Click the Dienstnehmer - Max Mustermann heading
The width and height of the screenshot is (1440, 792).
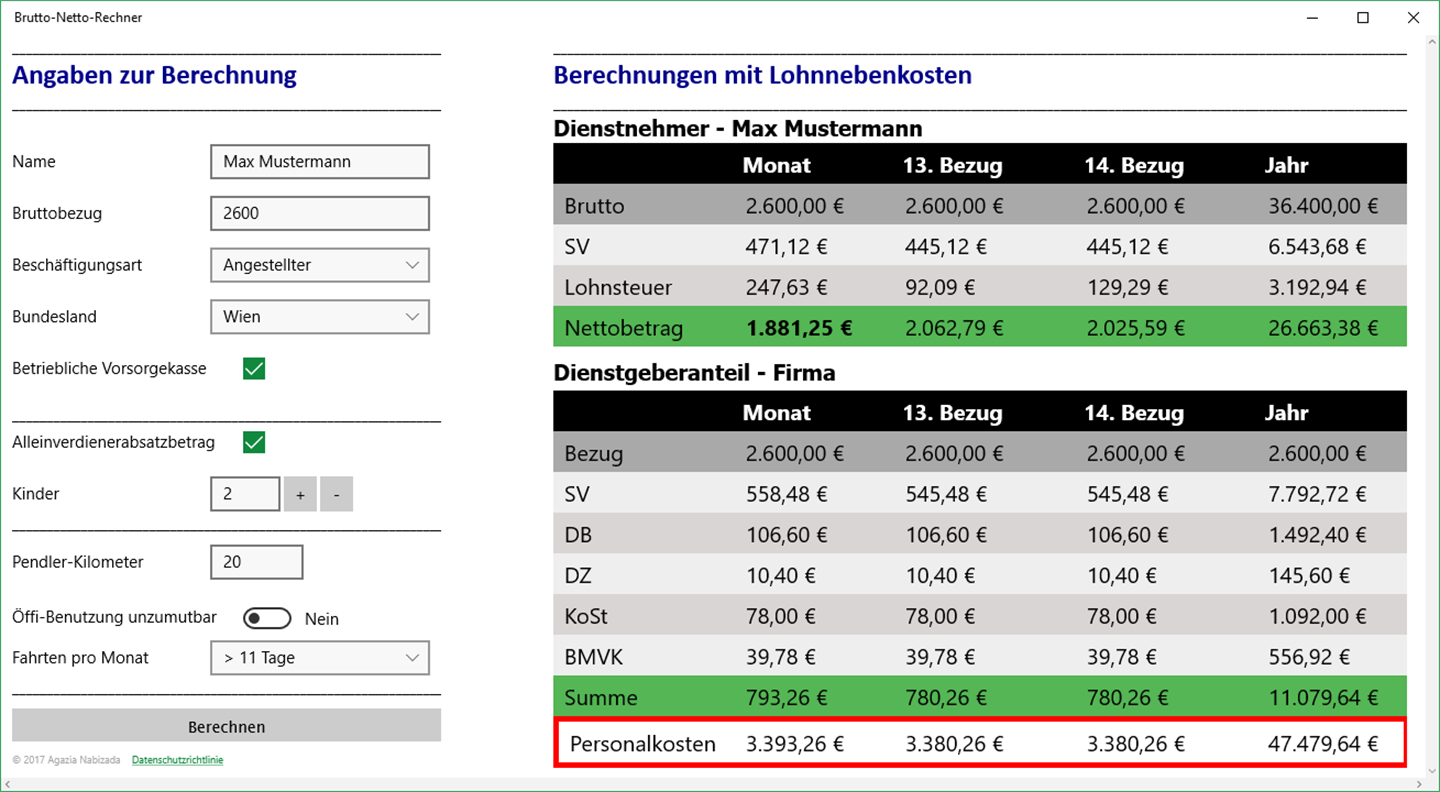point(738,129)
